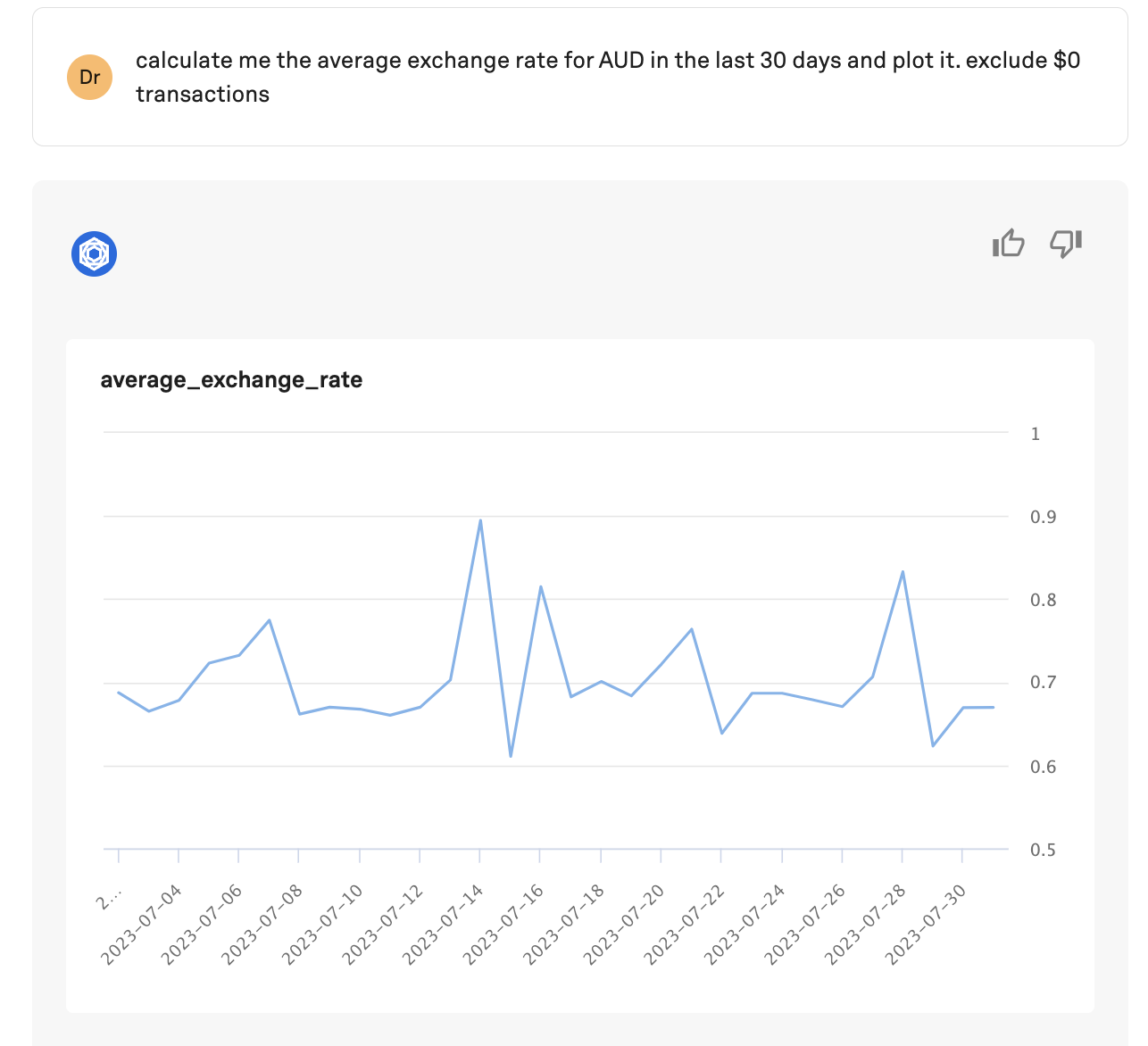This screenshot has height=1046, width=1148.
Task: Click the 2023-07-10 x-axis label
Action: coord(320,926)
